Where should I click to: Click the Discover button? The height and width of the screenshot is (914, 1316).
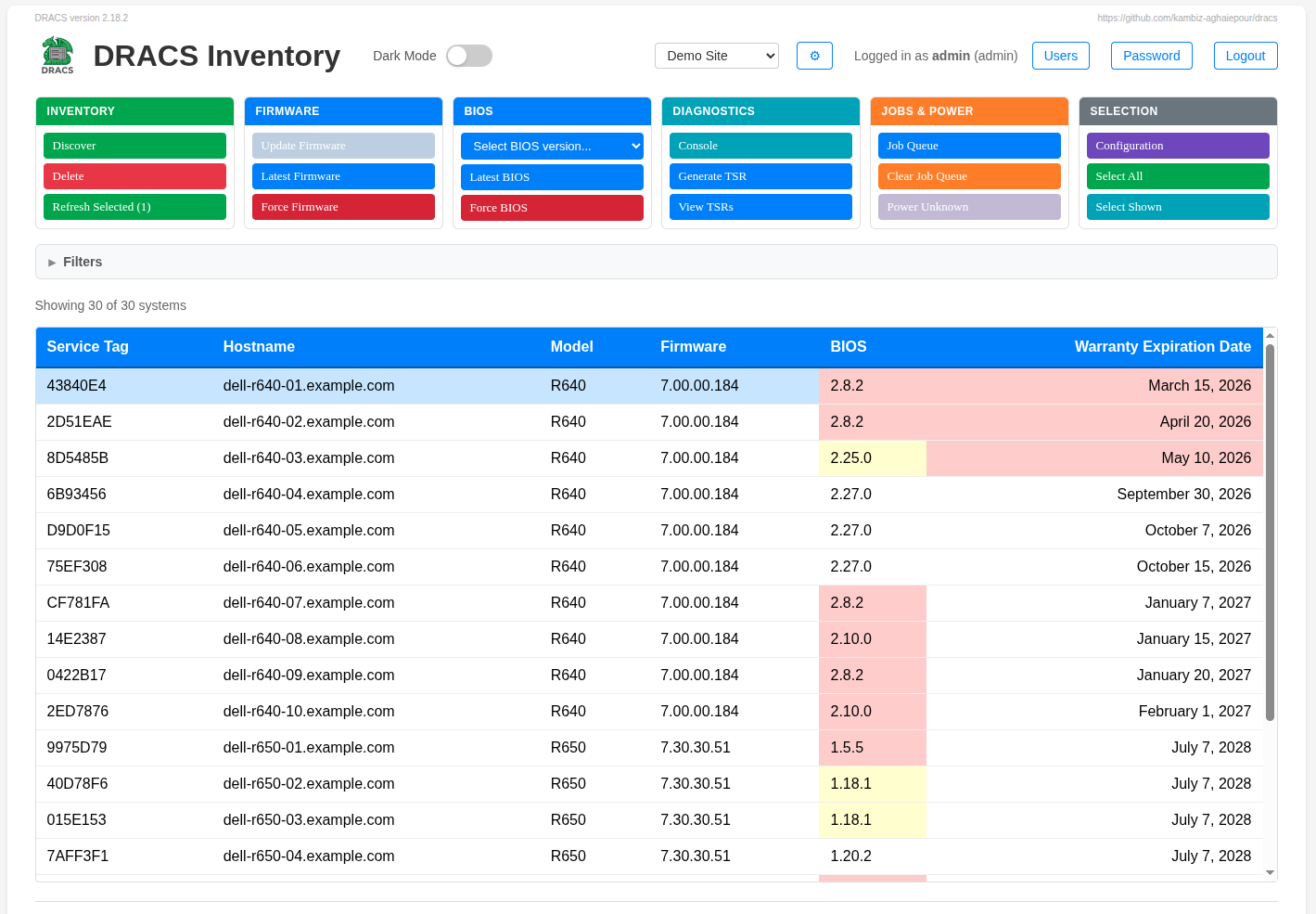[134, 146]
